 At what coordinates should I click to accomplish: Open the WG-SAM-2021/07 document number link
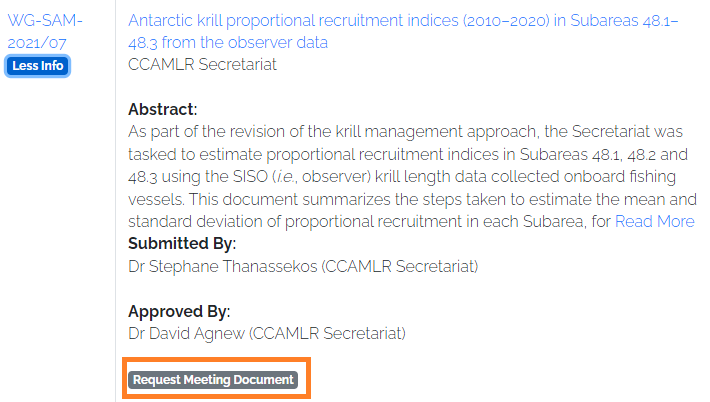point(45,31)
